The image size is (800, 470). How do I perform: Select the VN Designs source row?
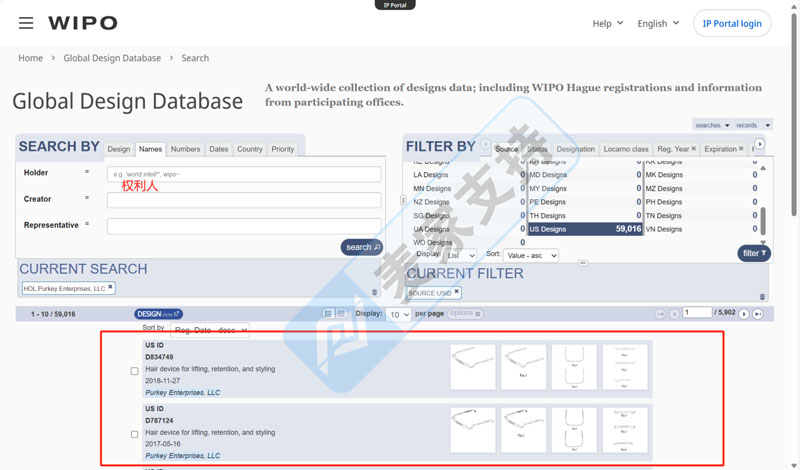702,229
